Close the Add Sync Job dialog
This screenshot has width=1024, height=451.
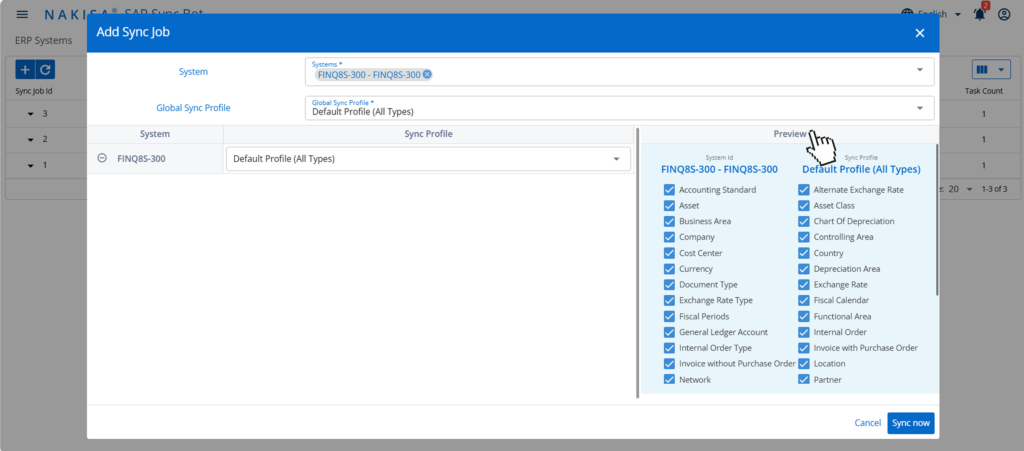click(x=920, y=33)
